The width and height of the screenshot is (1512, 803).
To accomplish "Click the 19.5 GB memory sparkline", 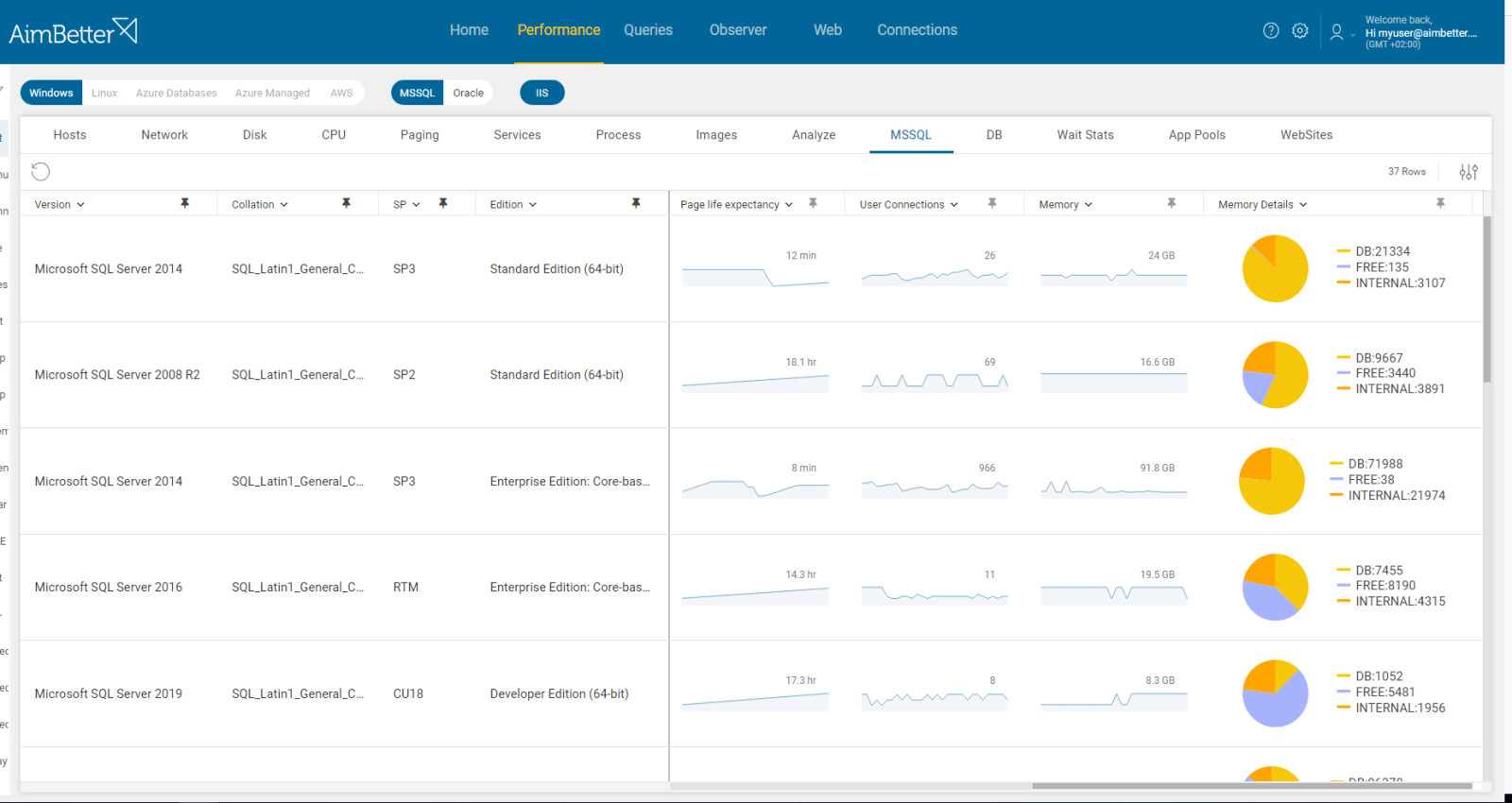I will [x=1114, y=593].
